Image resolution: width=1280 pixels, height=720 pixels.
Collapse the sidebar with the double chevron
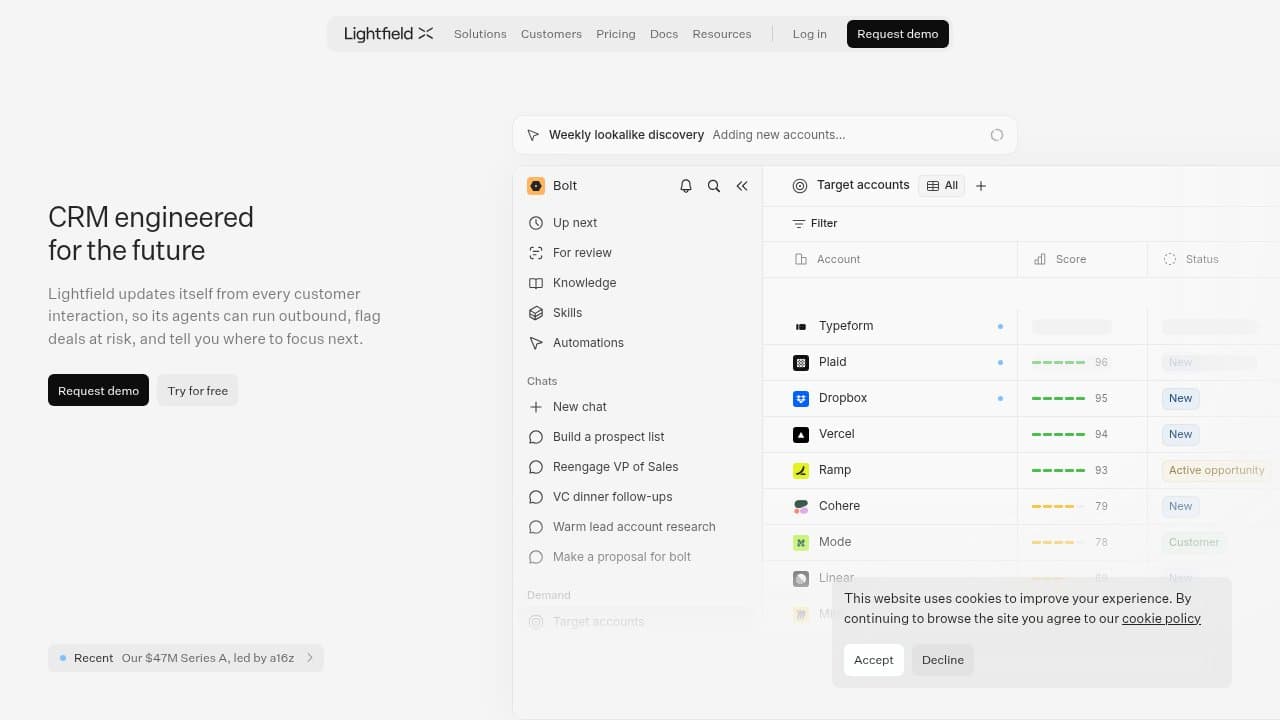pyautogui.click(x=742, y=186)
